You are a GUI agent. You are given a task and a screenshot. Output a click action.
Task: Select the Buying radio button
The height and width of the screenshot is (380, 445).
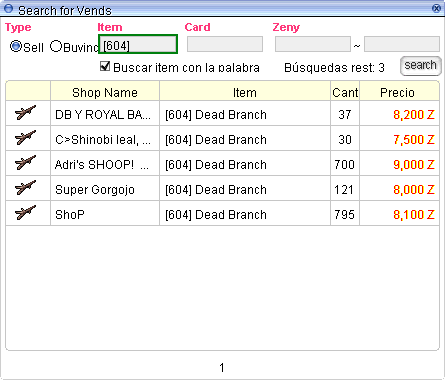(x=56, y=46)
